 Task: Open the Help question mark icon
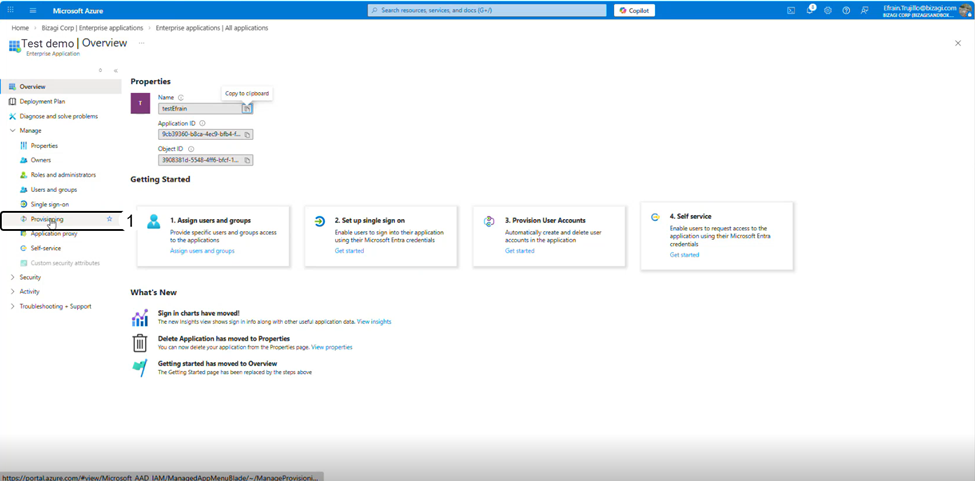tap(846, 11)
